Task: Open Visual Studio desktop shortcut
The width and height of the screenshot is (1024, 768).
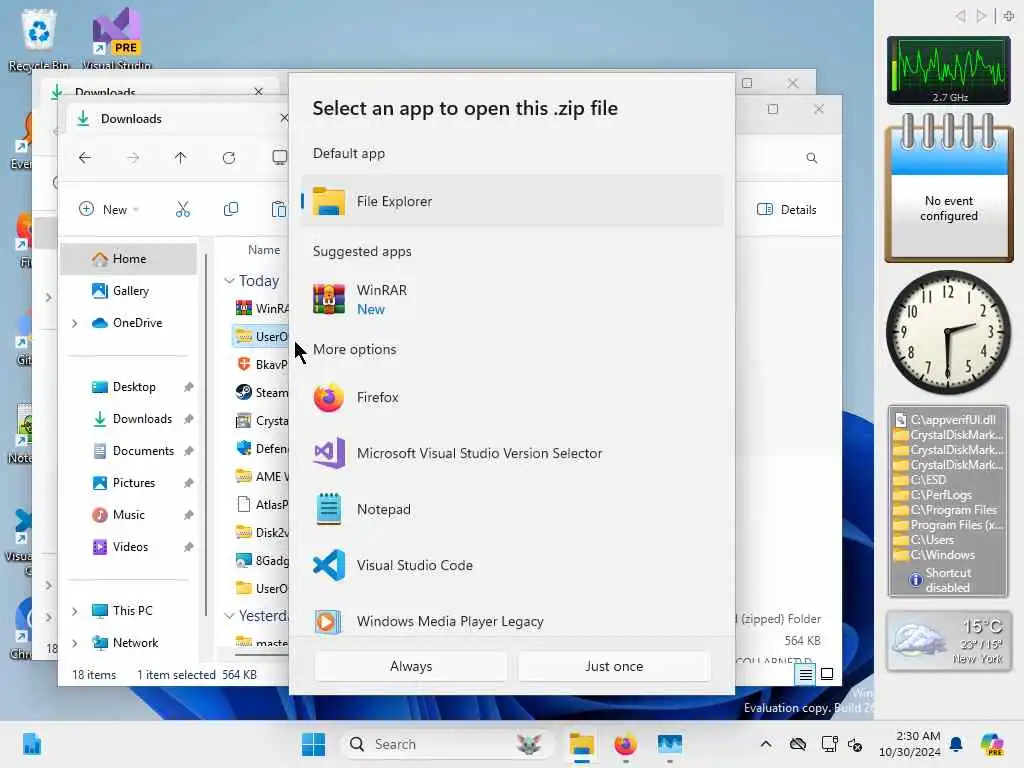Action: coord(117,38)
